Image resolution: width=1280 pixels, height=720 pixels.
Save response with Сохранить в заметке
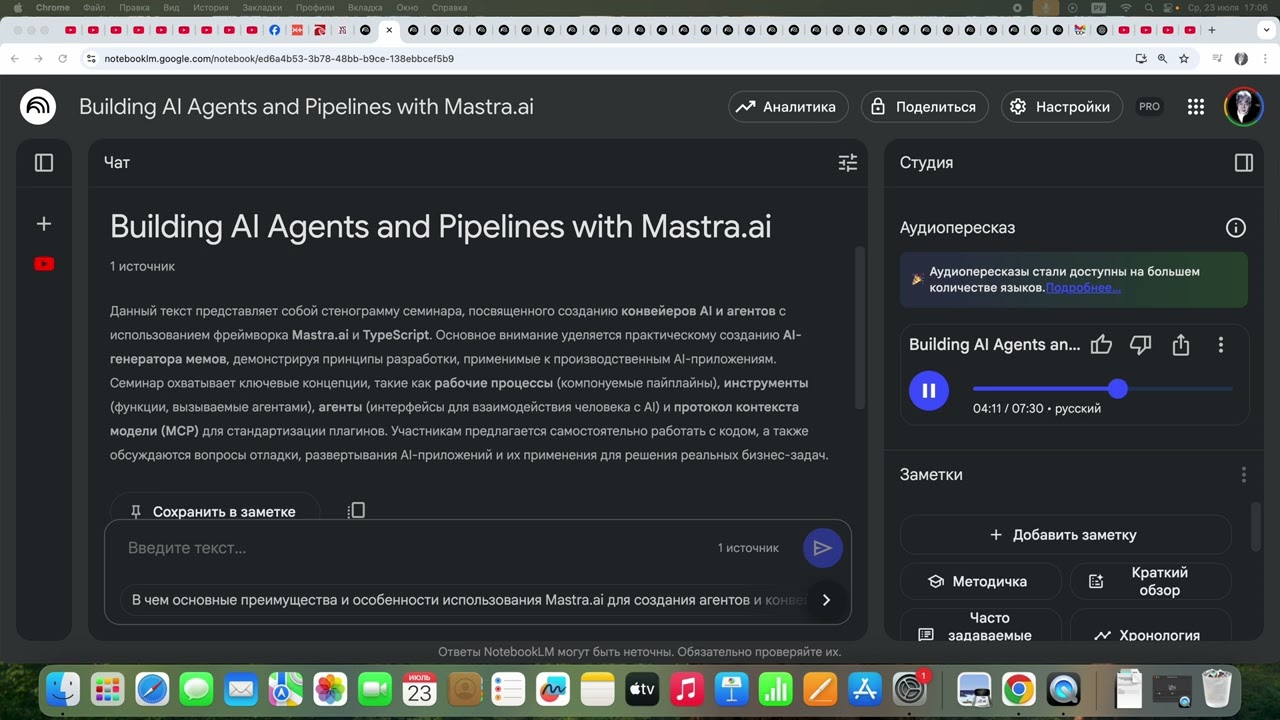[215, 507]
